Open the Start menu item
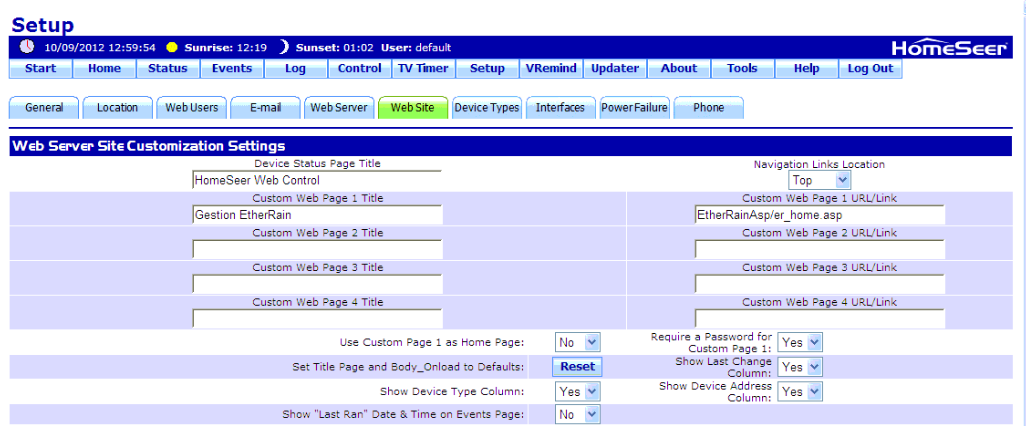This screenshot has height=426, width=1026. (x=41, y=69)
